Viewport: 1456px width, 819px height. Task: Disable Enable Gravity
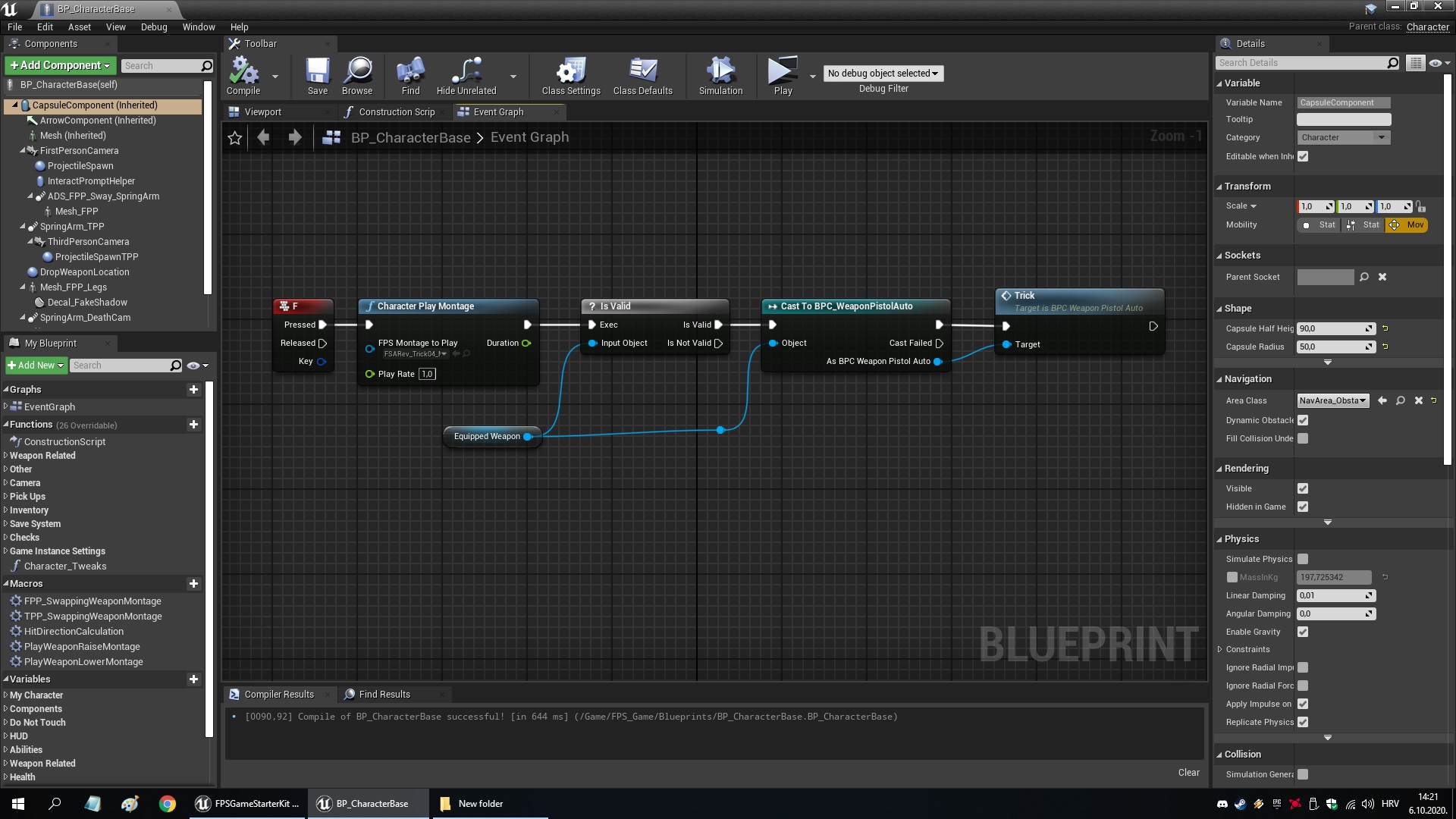point(1303,631)
